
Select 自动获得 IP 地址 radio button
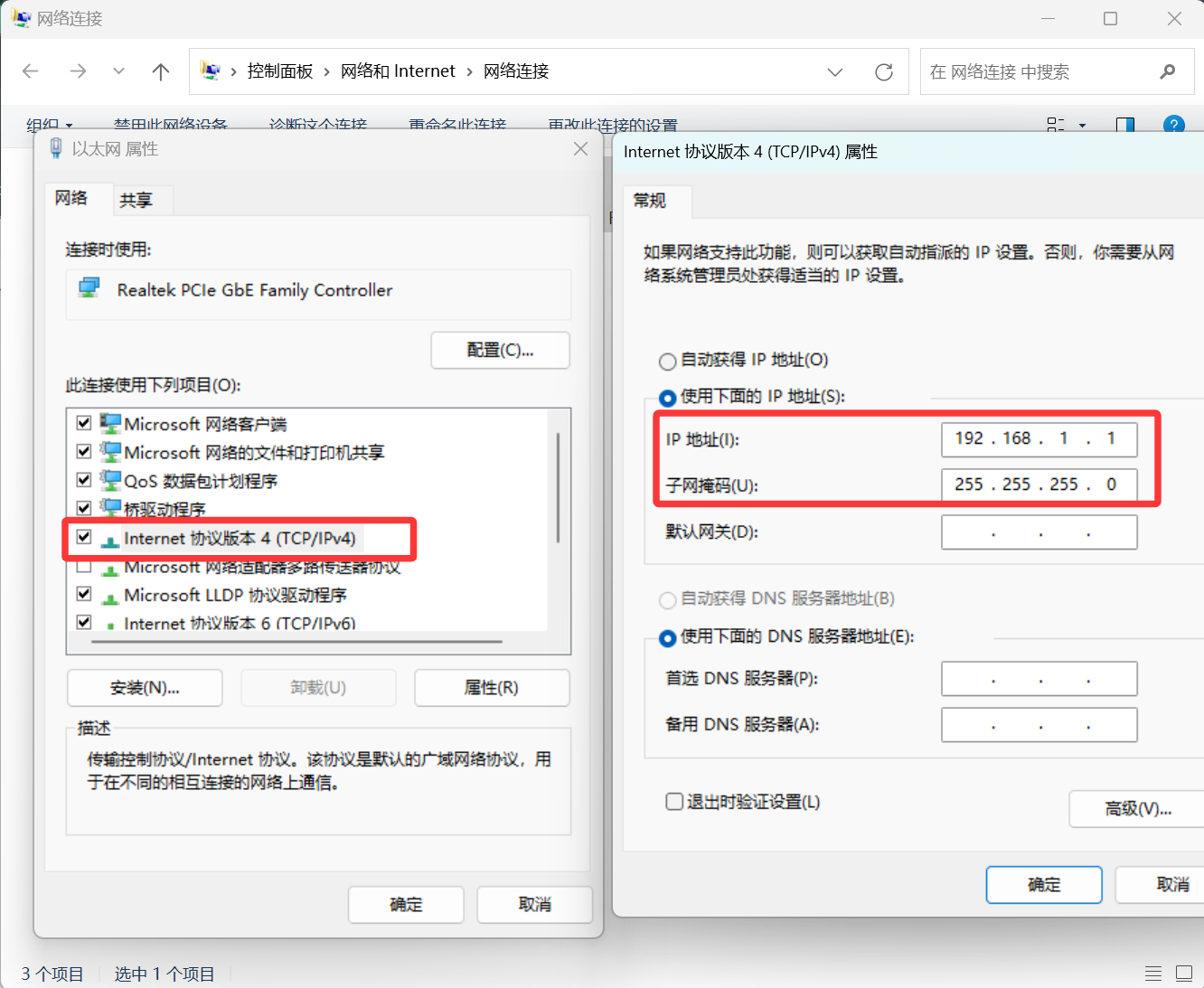coord(668,361)
